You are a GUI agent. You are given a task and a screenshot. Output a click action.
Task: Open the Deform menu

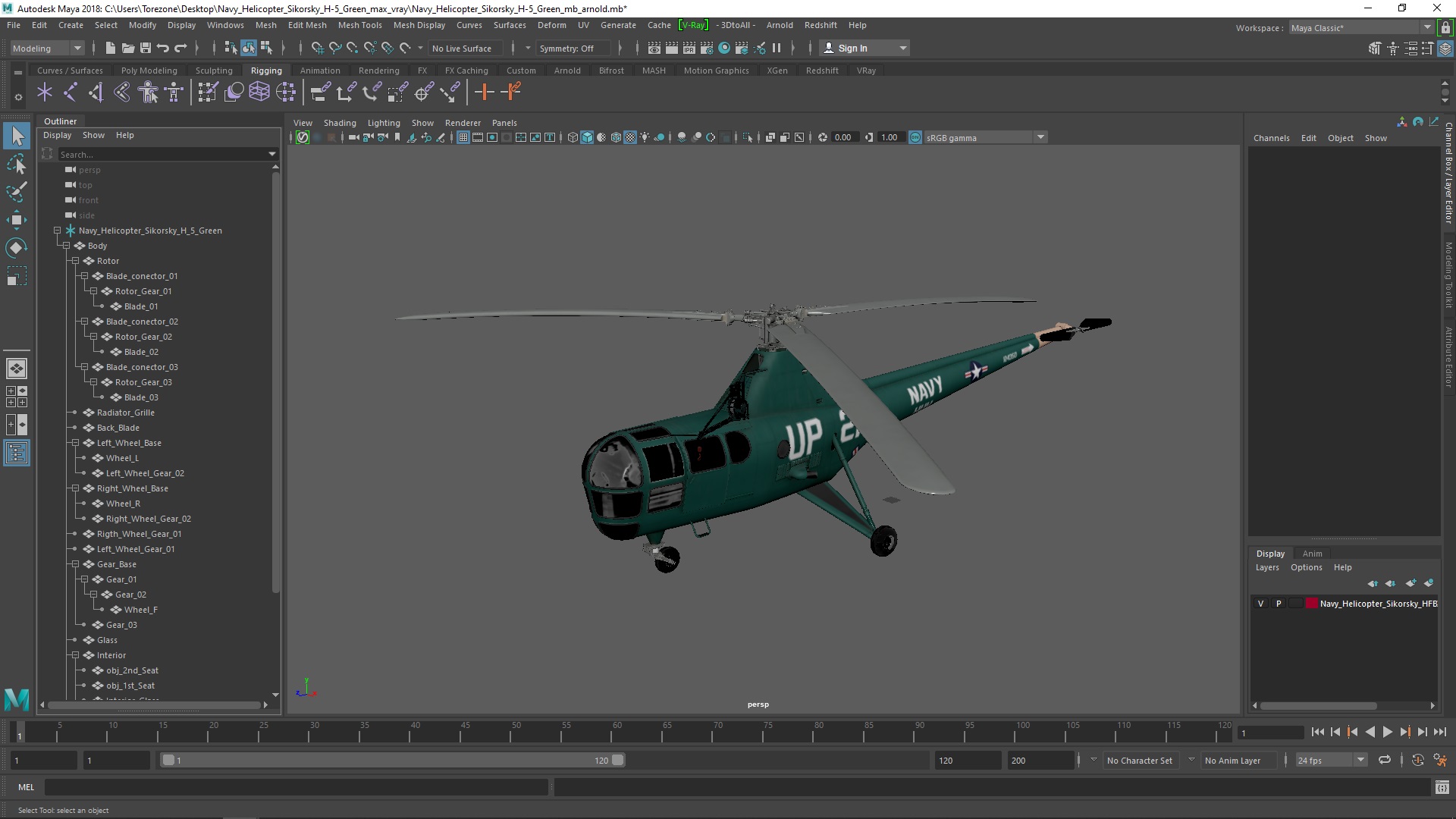(551, 25)
